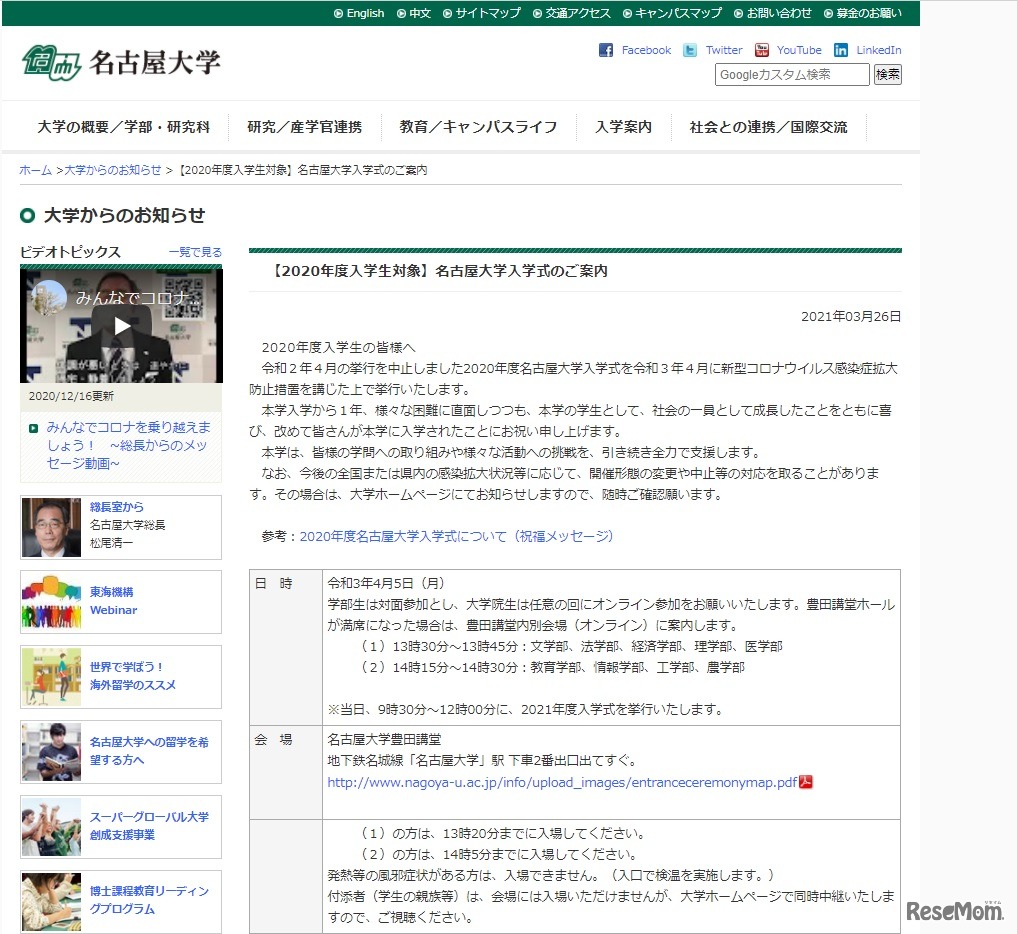Click the PDF icon beside map URL
Image resolution: width=1017 pixels, height=934 pixels.
point(806,782)
